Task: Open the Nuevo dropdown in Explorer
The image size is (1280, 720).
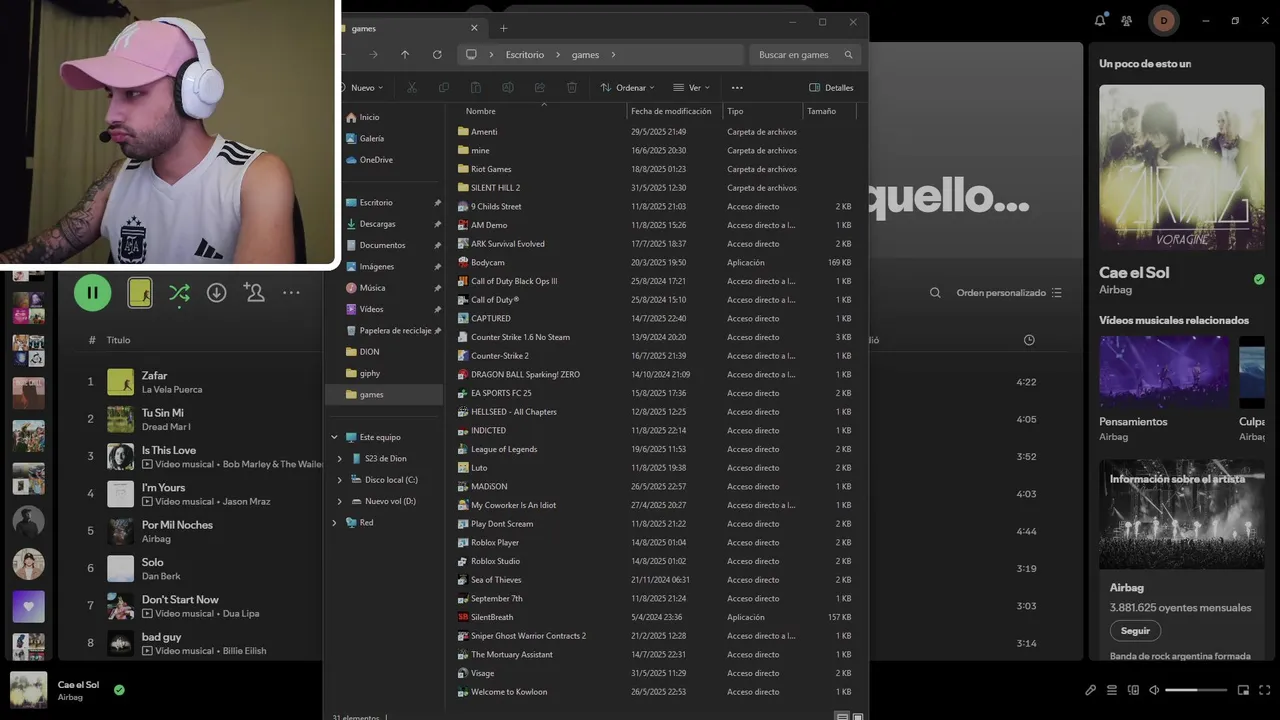Action: pos(362,88)
